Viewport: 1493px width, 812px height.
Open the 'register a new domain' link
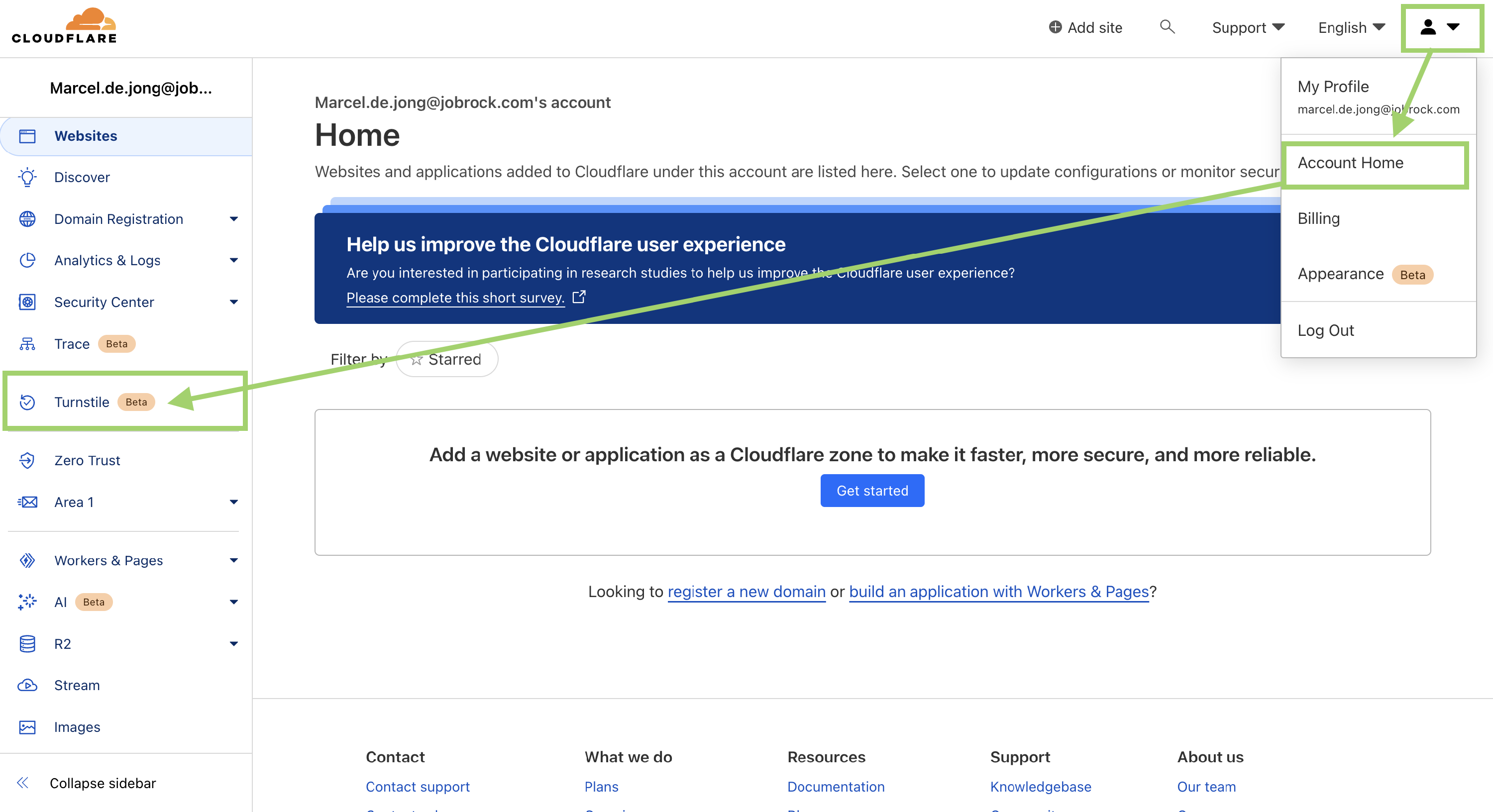coord(746,591)
